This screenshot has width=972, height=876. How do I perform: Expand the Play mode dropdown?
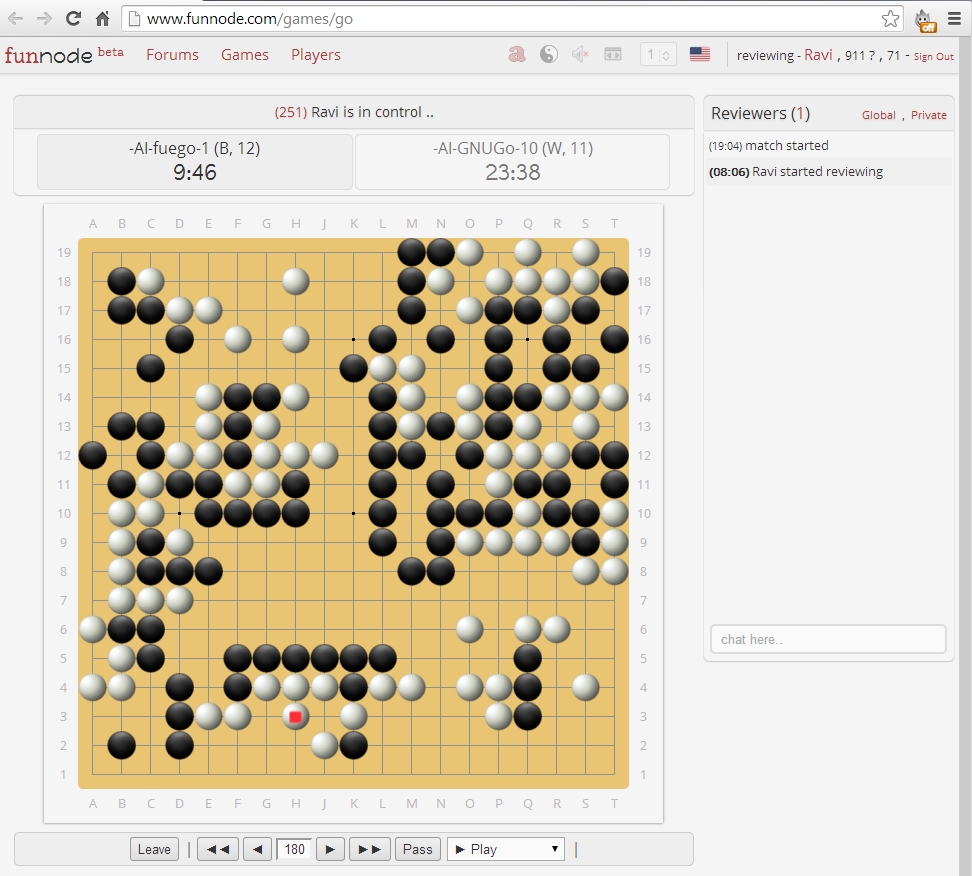tap(505, 849)
